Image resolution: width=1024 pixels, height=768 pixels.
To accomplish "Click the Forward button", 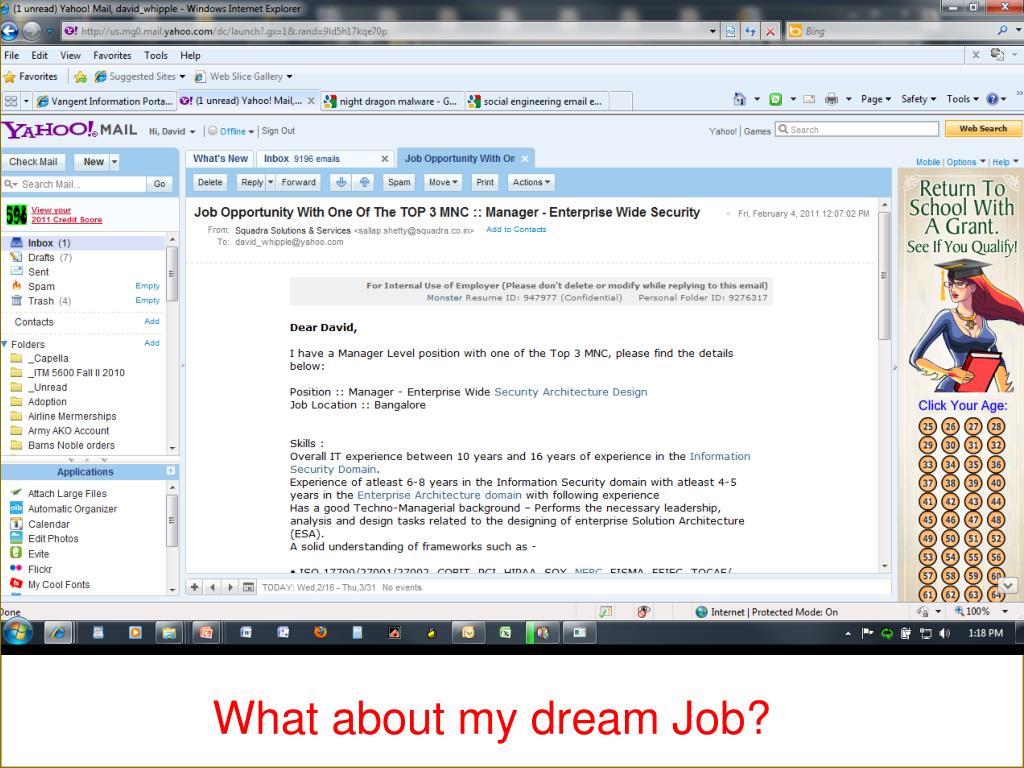I will click(298, 182).
